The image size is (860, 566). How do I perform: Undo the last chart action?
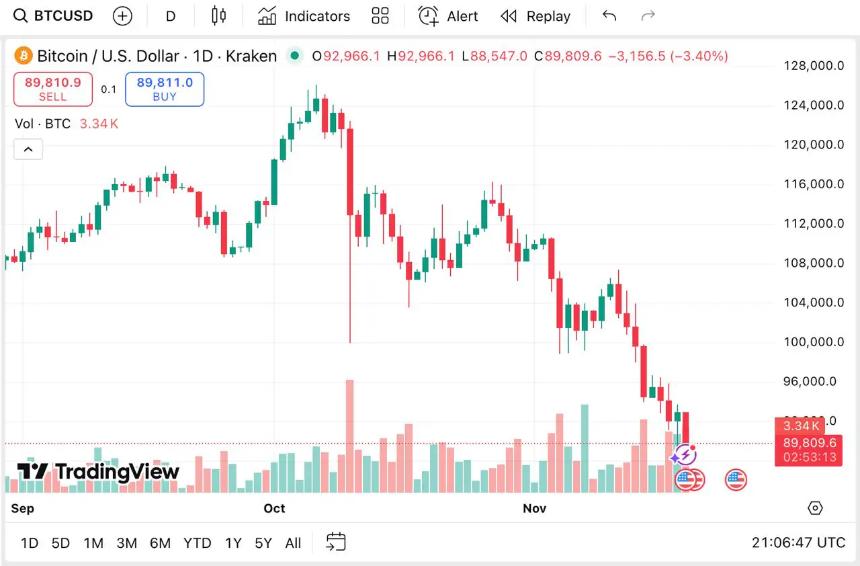[x=609, y=16]
